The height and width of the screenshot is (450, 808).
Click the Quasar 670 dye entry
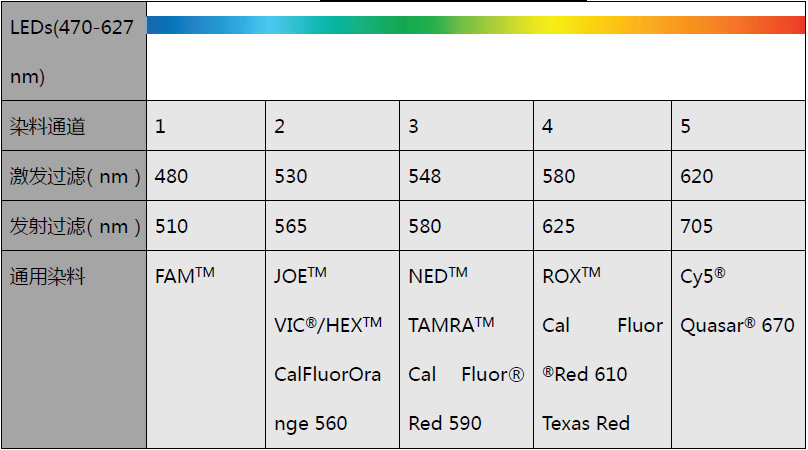coord(737,325)
